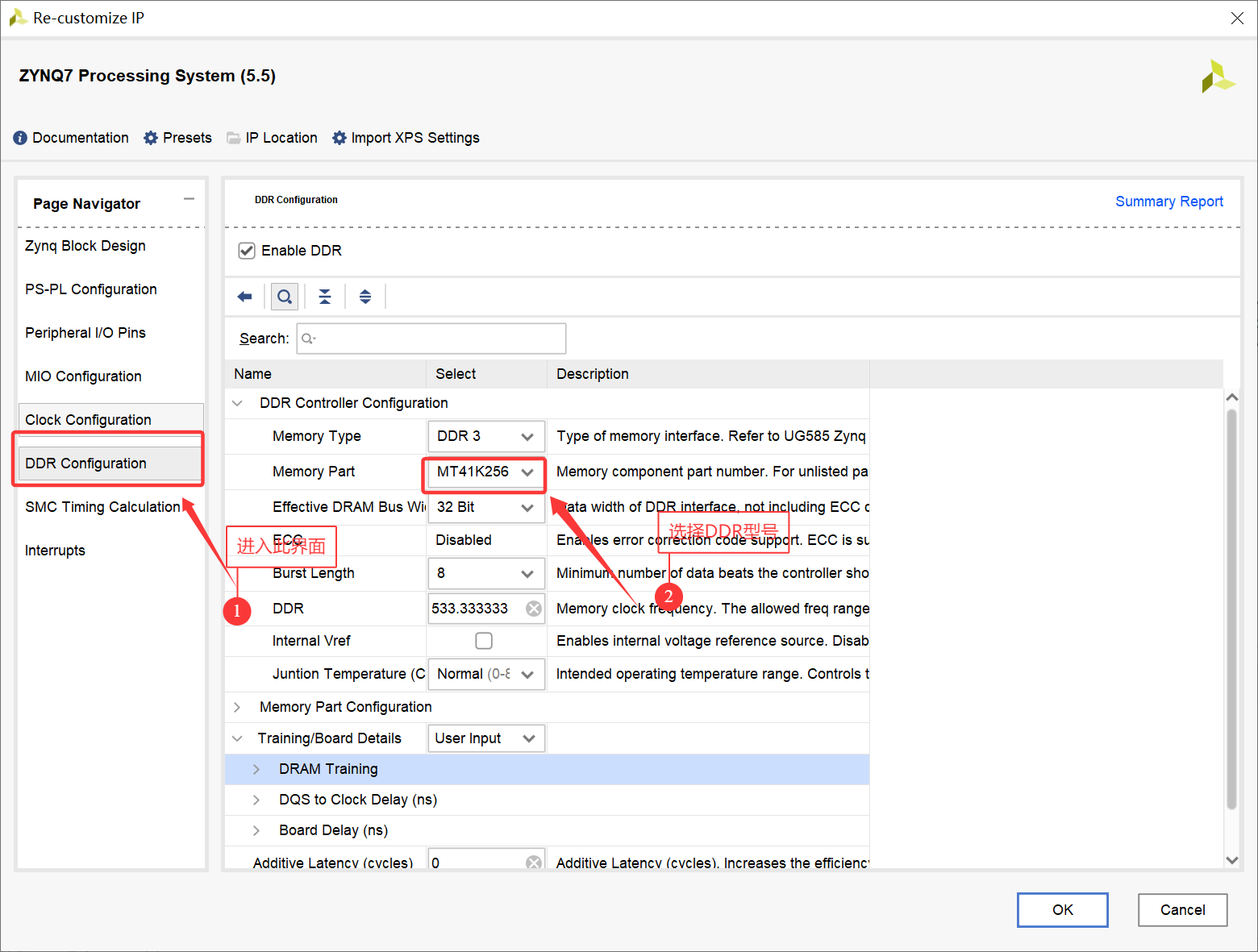
Task: Click the back arrow toolbar icon
Action: (244, 297)
